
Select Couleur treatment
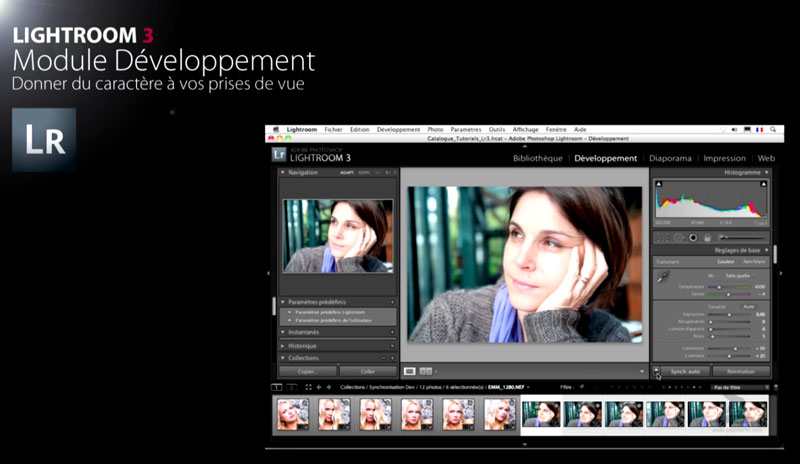pyautogui.click(x=726, y=262)
